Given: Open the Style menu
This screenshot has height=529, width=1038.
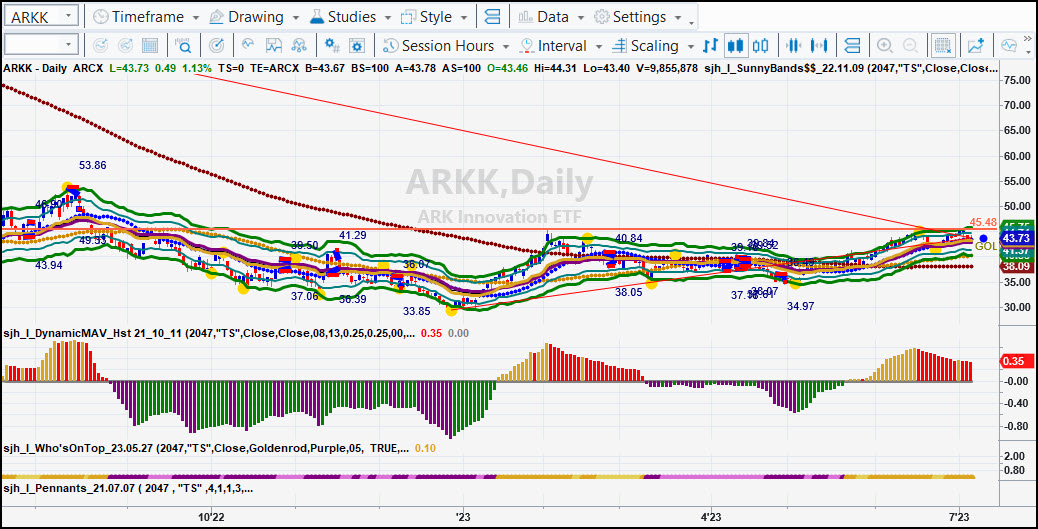Looking at the screenshot, I should point(436,17).
